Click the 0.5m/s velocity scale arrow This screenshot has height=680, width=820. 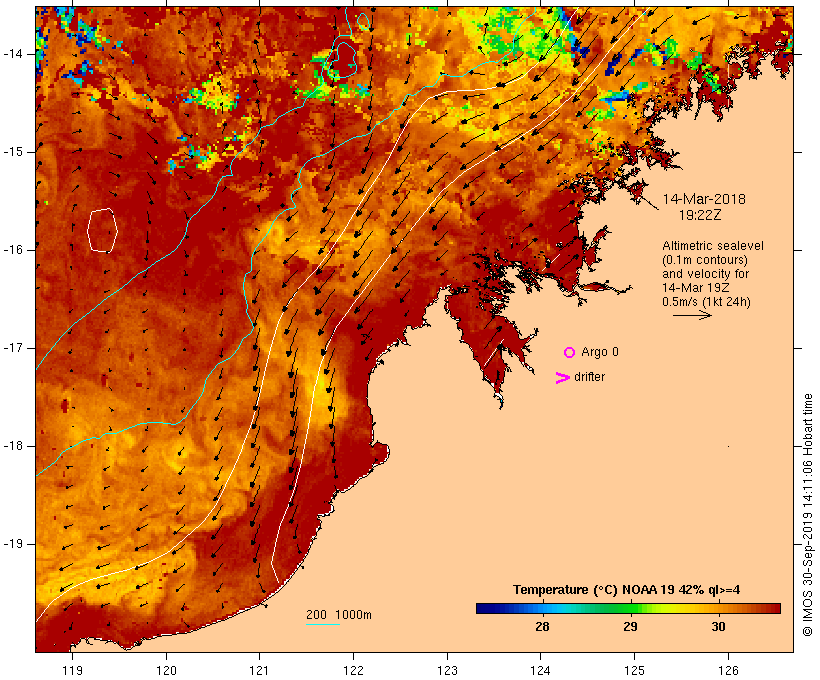[x=692, y=315]
